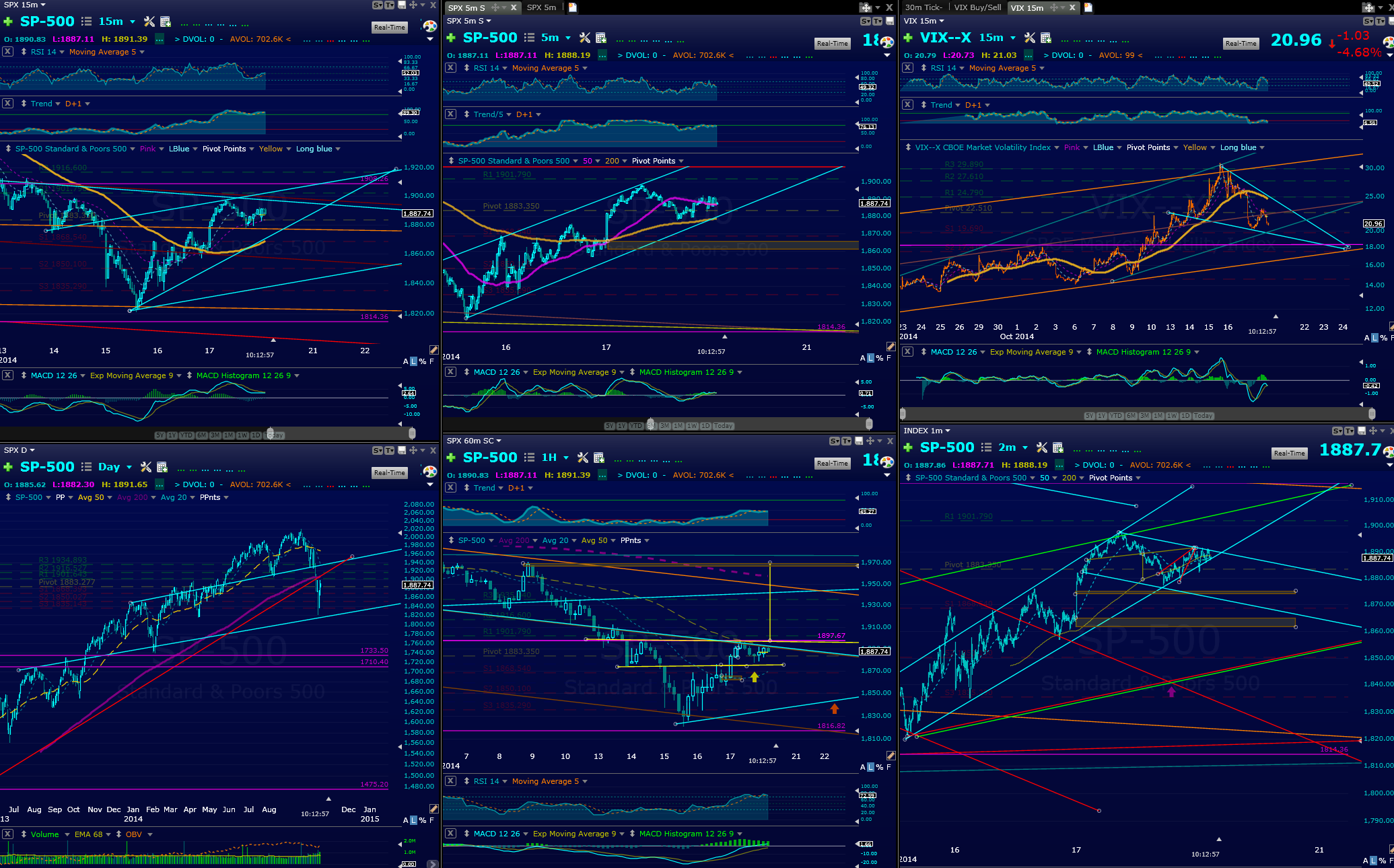Open the Pivot Points dropdown in SPX 15m
The image size is (1394, 868).
(x=228, y=149)
